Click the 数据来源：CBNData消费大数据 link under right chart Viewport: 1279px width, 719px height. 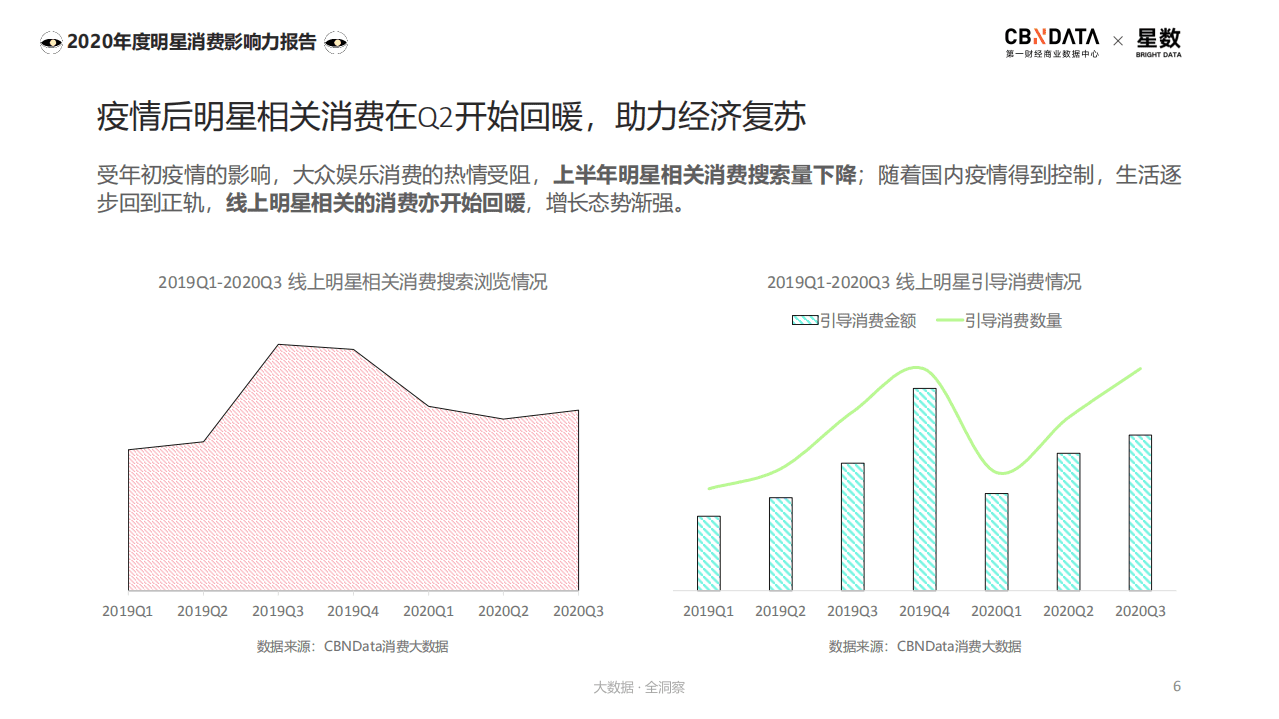pyautogui.click(x=923, y=646)
